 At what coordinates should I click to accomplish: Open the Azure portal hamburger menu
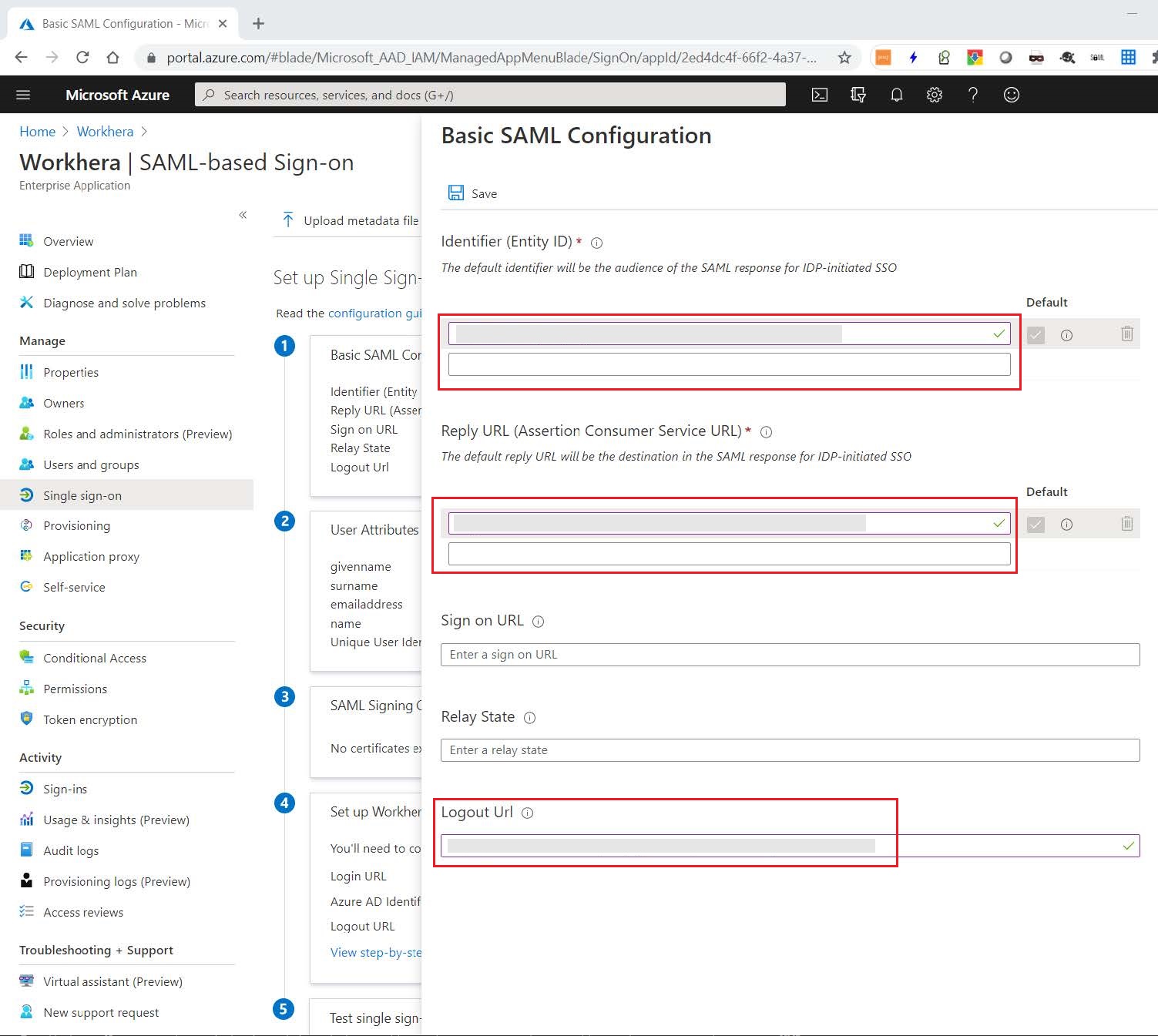[x=23, y=95]
